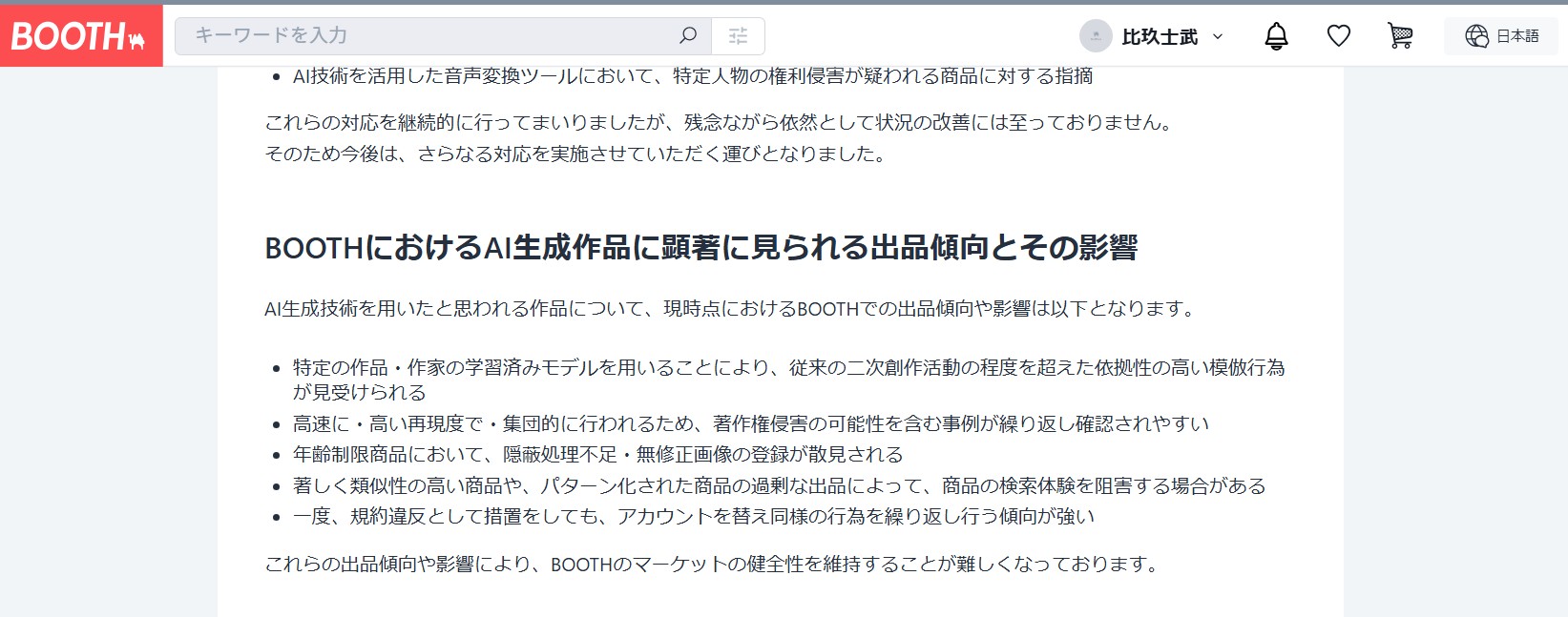Click the sentence starting AI生成技術を用いたと思われる作品
This screenshot has width=1568, height=617.
(731, 308)
